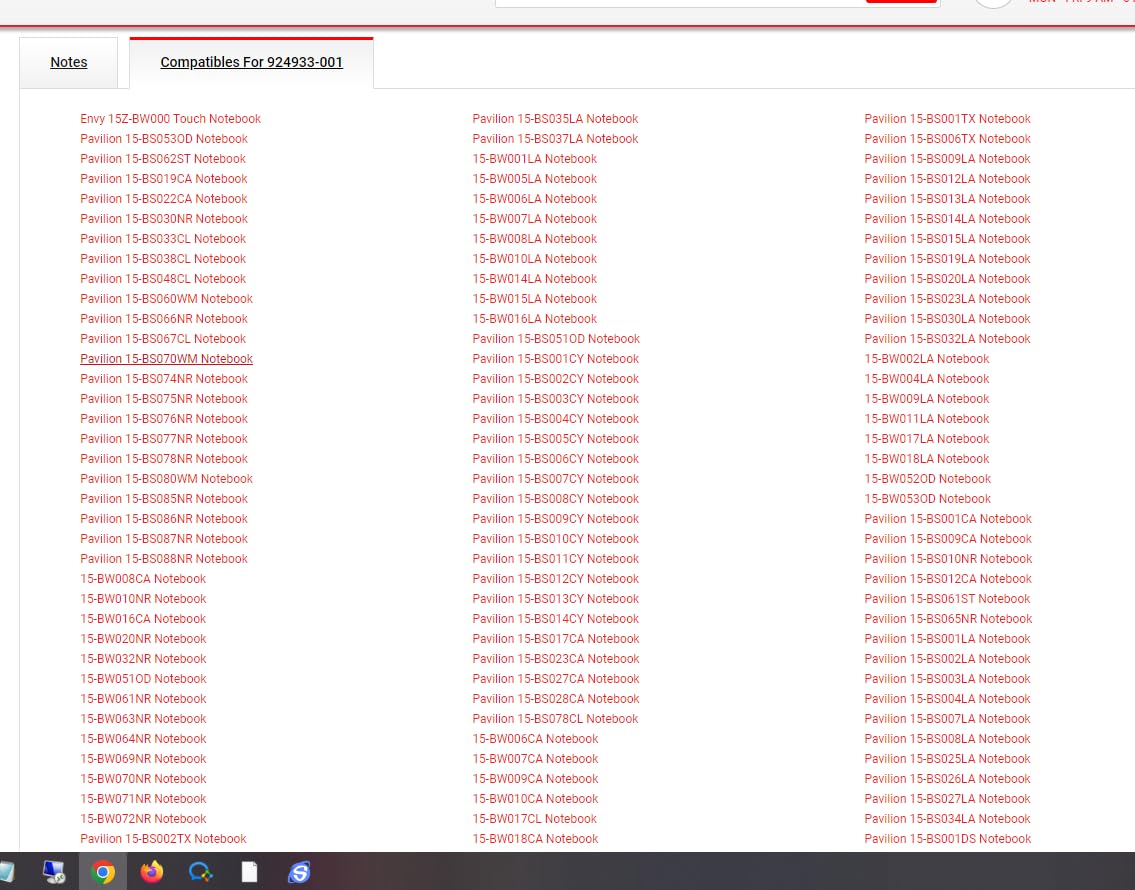Click Pavilion 15-BS012LA Notebook
The width and height of the screenshot is (1135, 890).
[948, 179]
